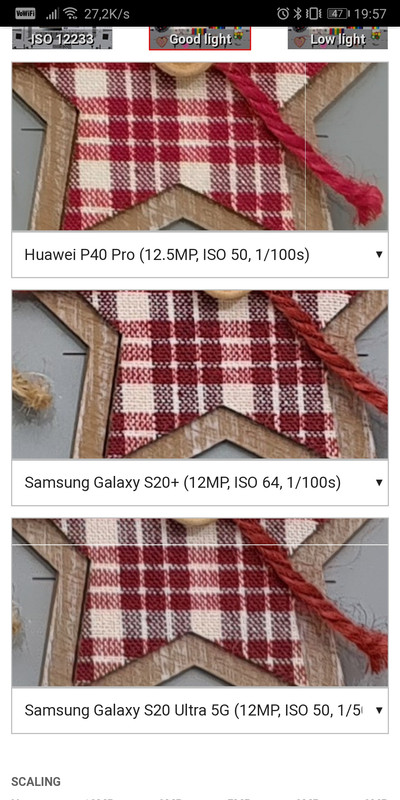400x800 pixels.
Task: Tap the Bluetooth status icon
Action: pyautogui.click(x=299, y=13)
